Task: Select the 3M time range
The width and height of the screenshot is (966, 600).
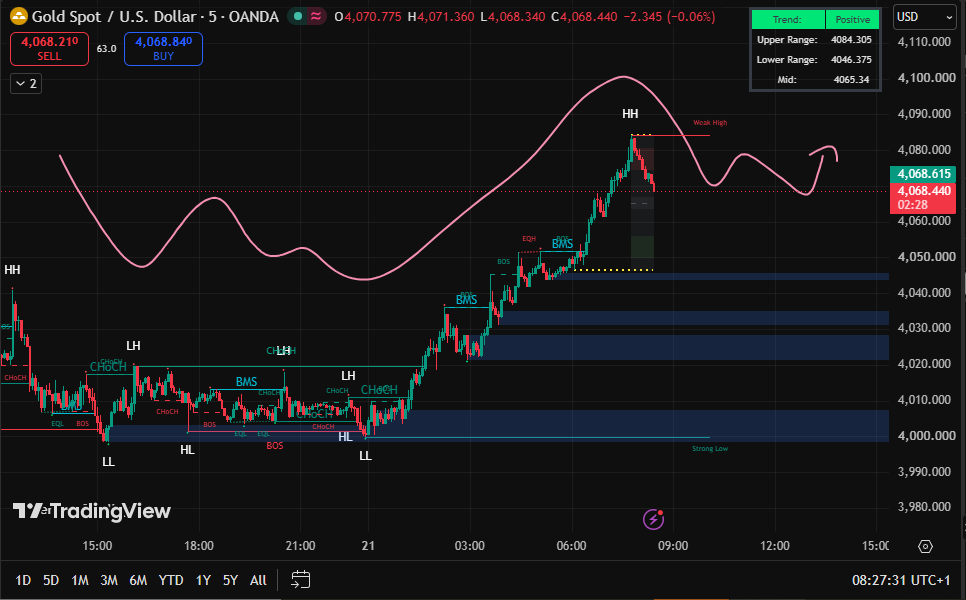Action: point(109,580)
